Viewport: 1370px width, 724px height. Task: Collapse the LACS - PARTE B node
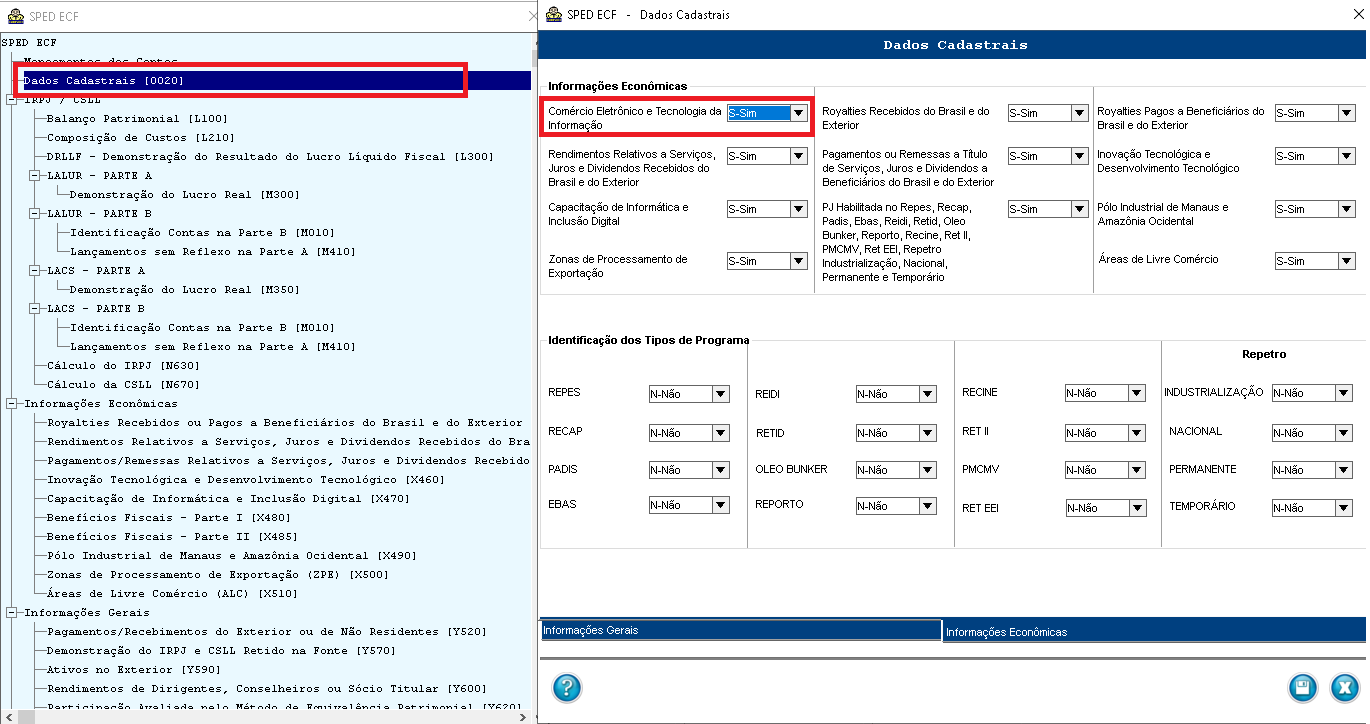pyautogui.click(x=34, y=308)
